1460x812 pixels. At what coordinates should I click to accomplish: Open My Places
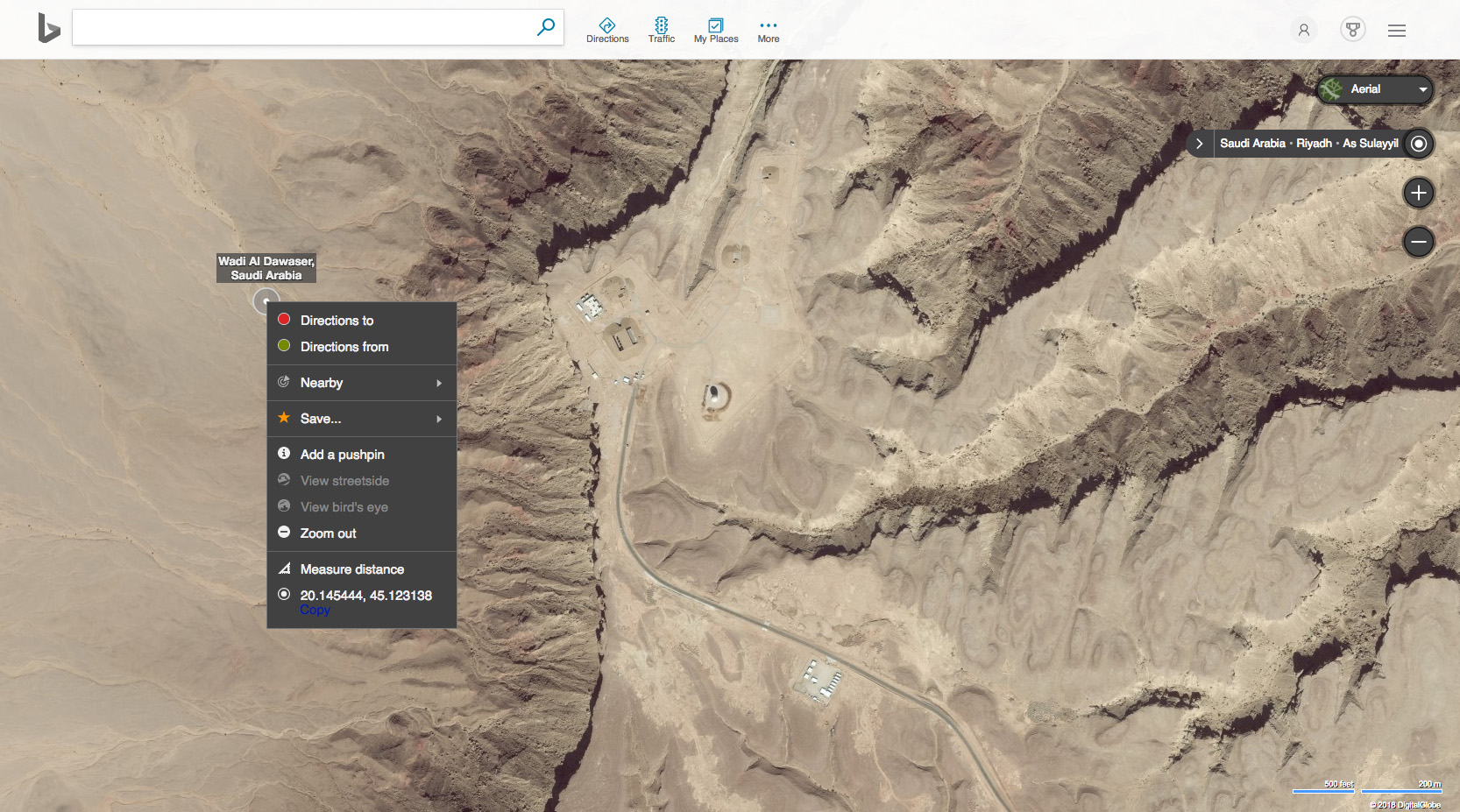[x=715, y=30]
